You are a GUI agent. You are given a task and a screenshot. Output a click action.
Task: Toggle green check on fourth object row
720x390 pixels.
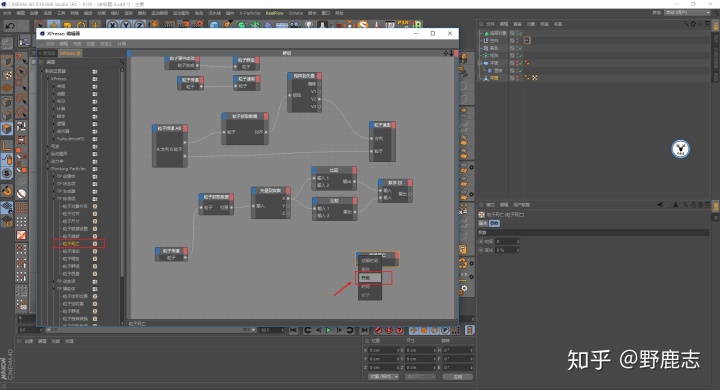520,56
